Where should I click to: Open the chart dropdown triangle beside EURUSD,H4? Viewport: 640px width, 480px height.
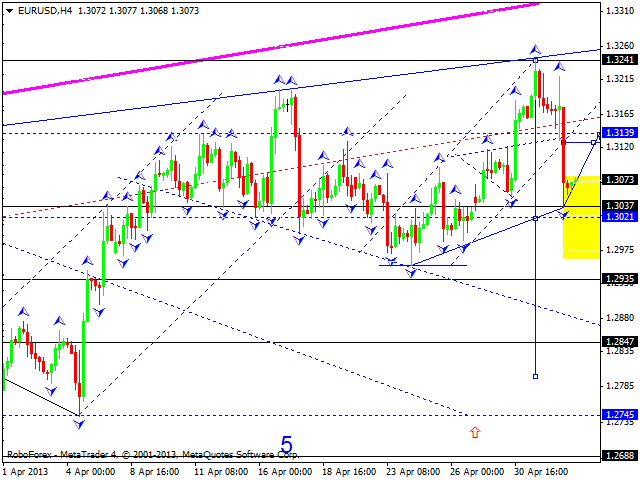point(9,11)
